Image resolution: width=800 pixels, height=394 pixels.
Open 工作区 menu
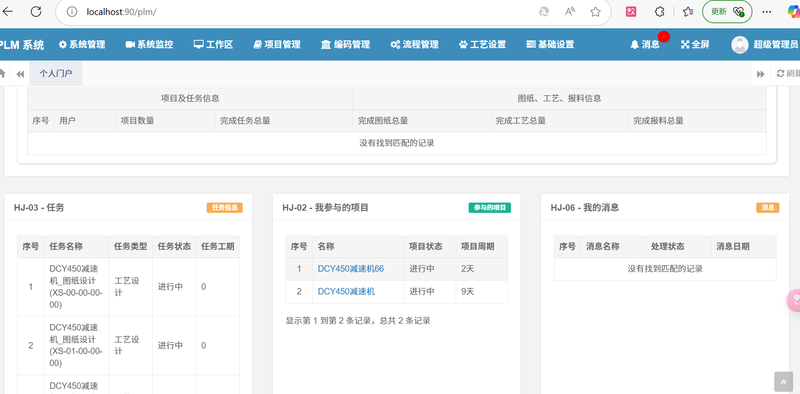[x=213, y=44]
